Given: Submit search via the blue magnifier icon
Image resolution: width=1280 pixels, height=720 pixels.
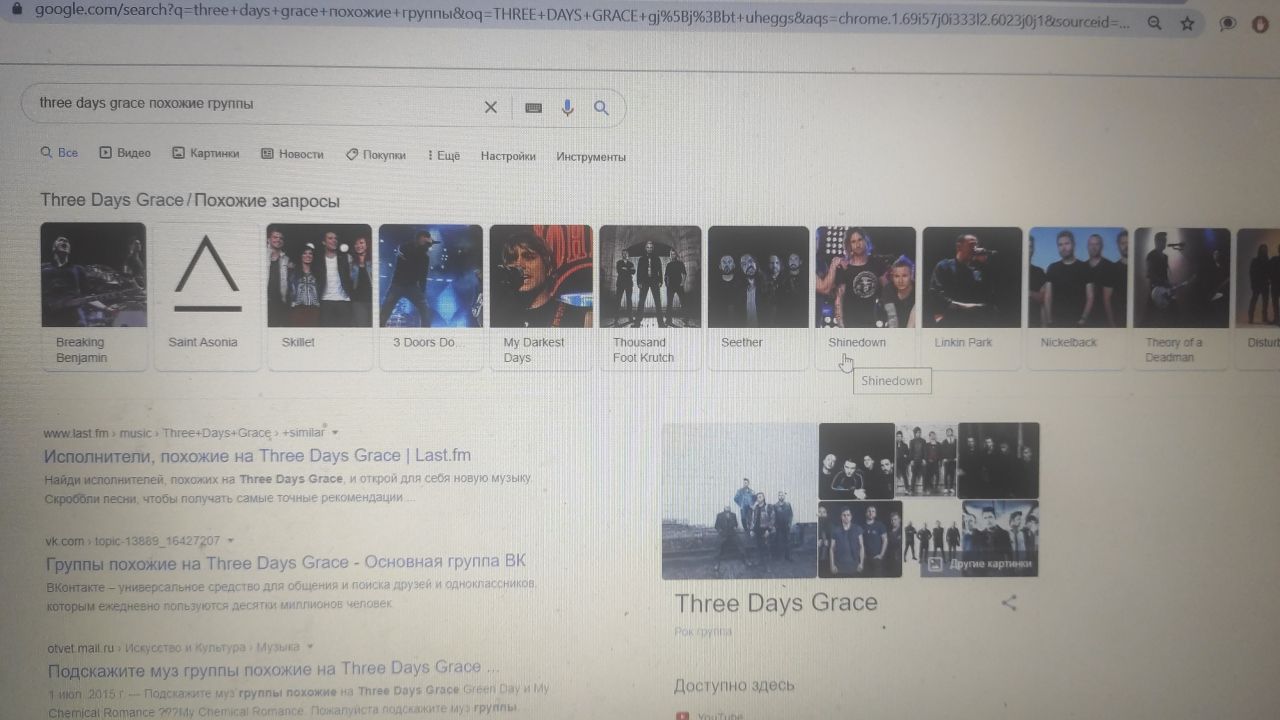Looking at the screenshot, I should pyautogui.click(x=601, y=108).
